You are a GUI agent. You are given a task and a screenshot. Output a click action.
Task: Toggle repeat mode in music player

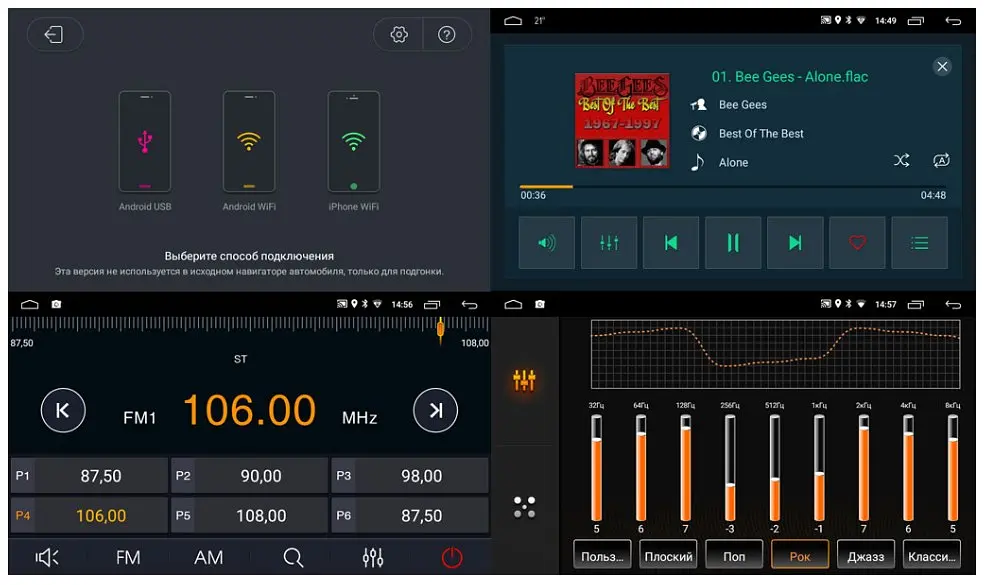point(941,161)
